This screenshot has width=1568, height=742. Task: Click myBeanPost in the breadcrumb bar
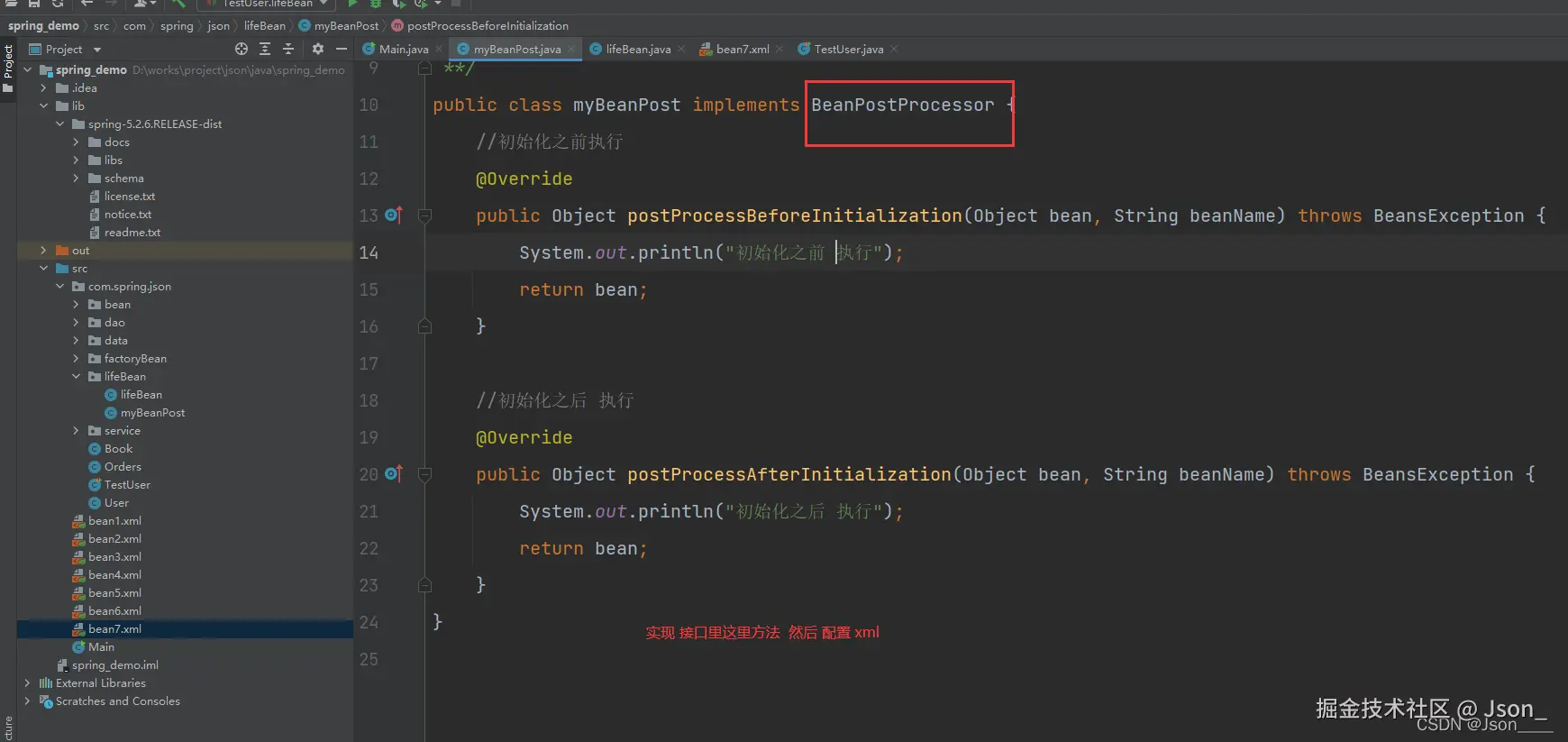tap(339, 25)
